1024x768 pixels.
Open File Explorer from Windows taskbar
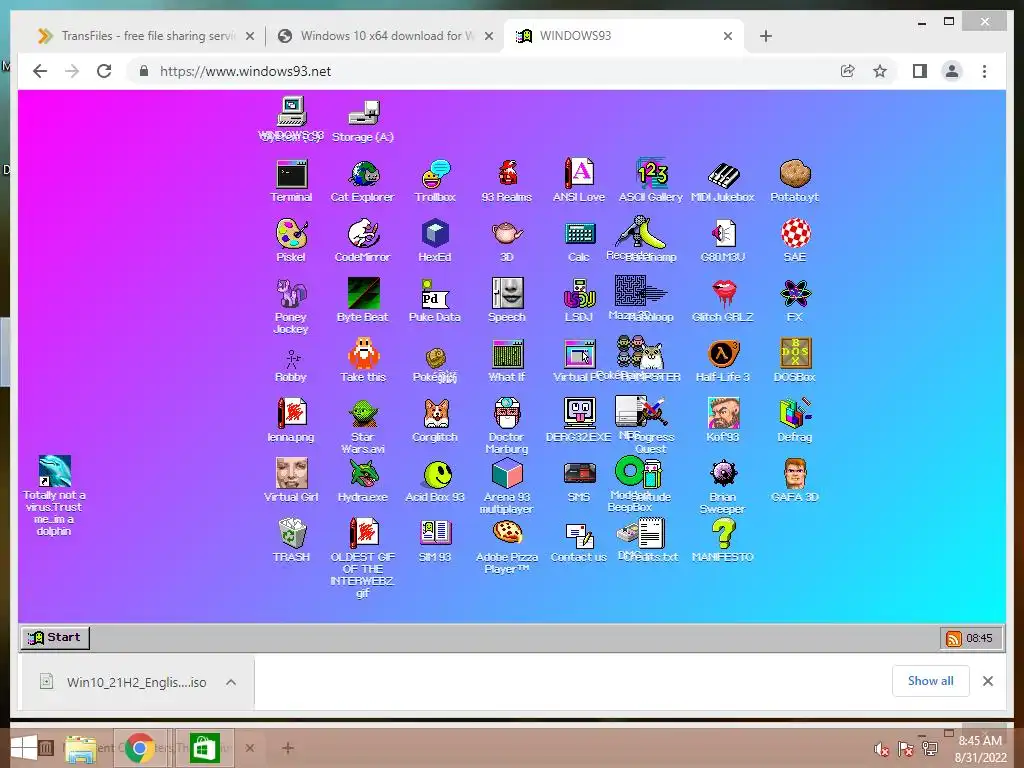pyautogui.click(x=80, y=748)
